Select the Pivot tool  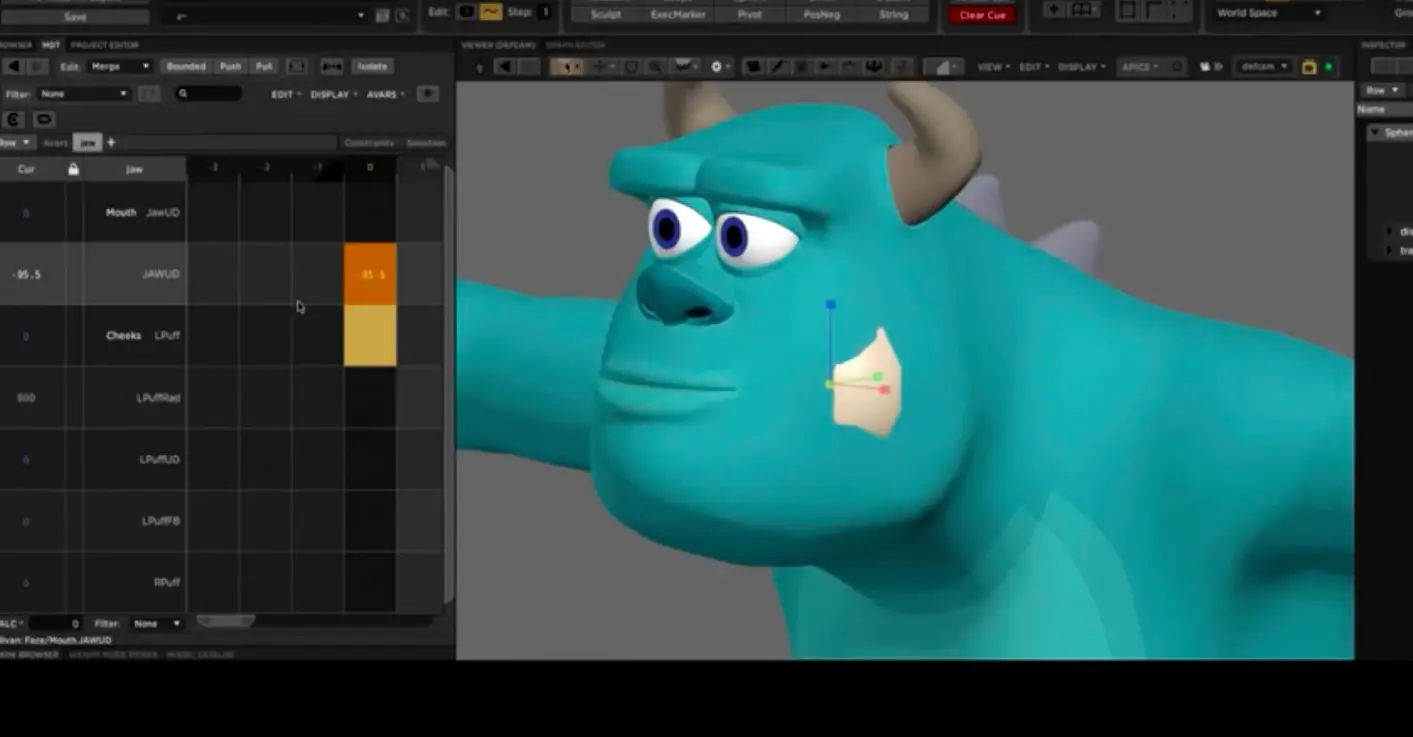(x=749, y=14)
